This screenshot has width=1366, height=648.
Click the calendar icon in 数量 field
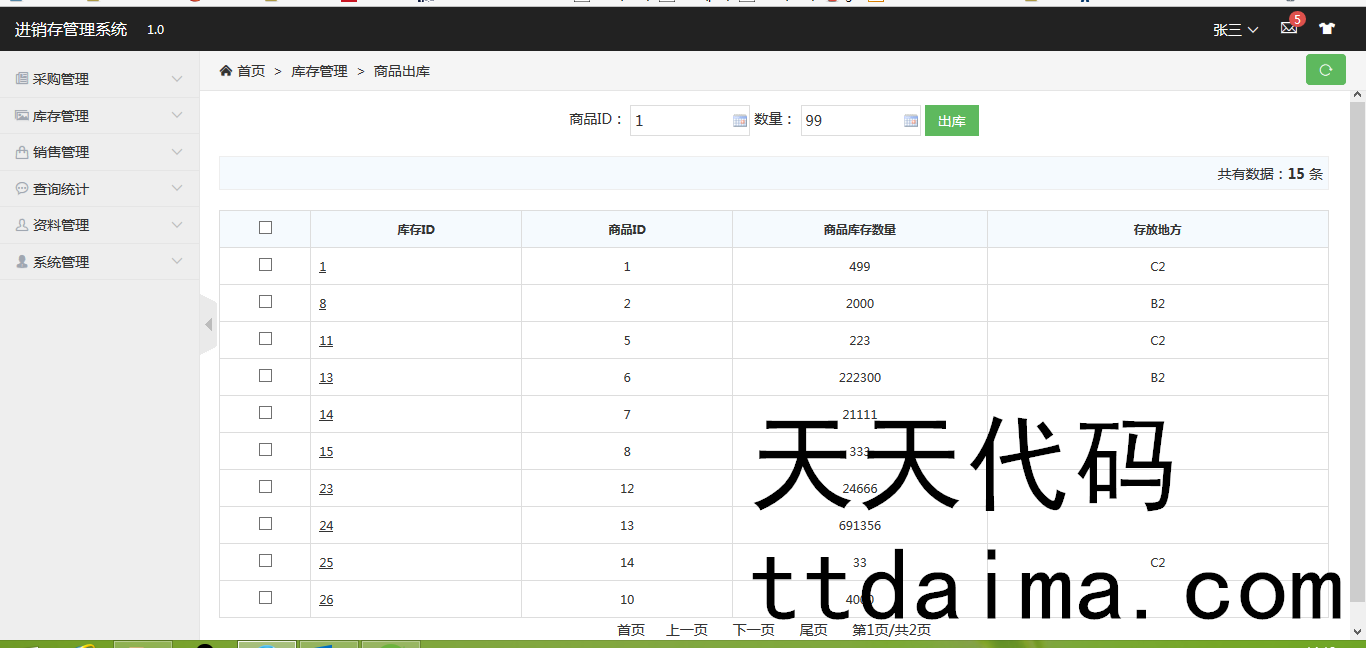tap(911, 121)
